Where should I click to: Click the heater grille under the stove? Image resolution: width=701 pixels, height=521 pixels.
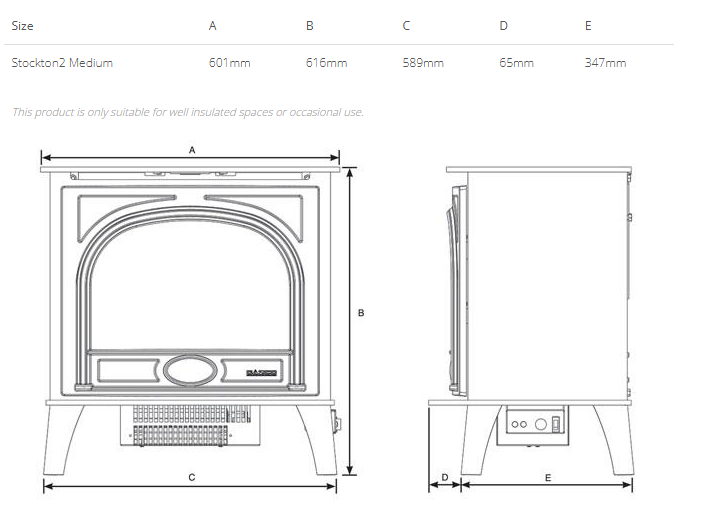[x=191, y=426]
